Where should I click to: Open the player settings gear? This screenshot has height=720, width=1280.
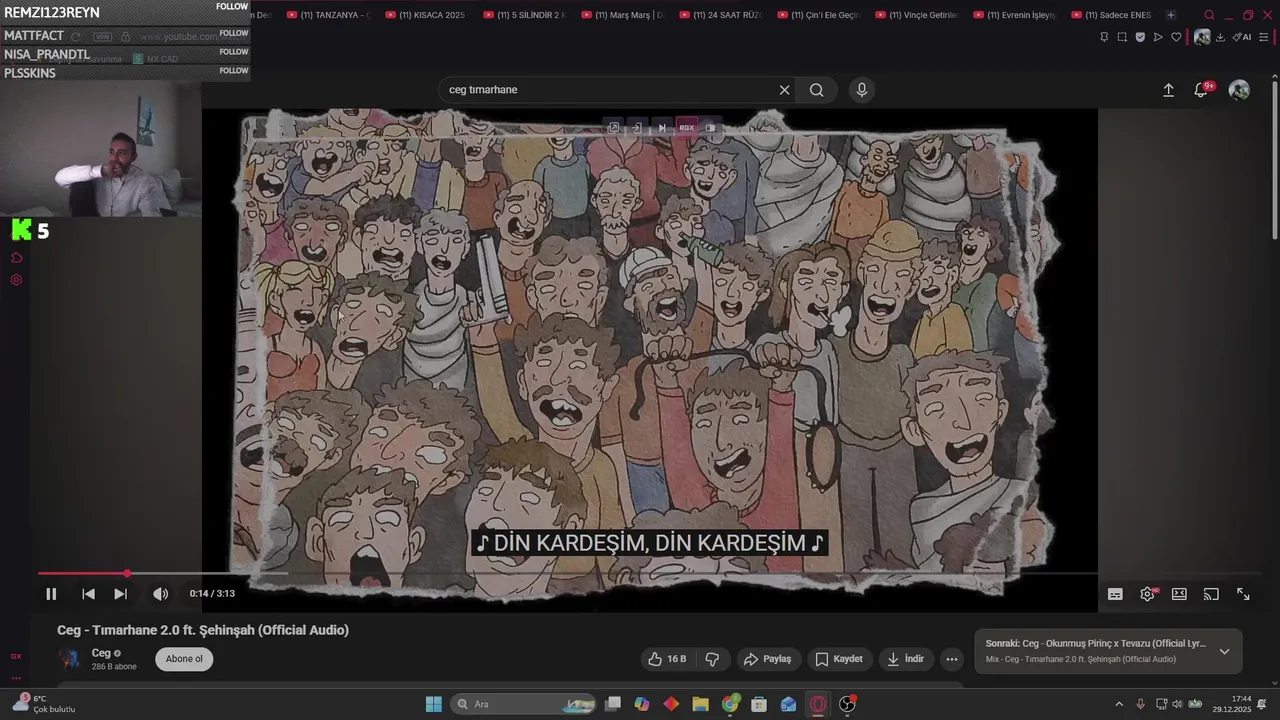pos(1147,594)
